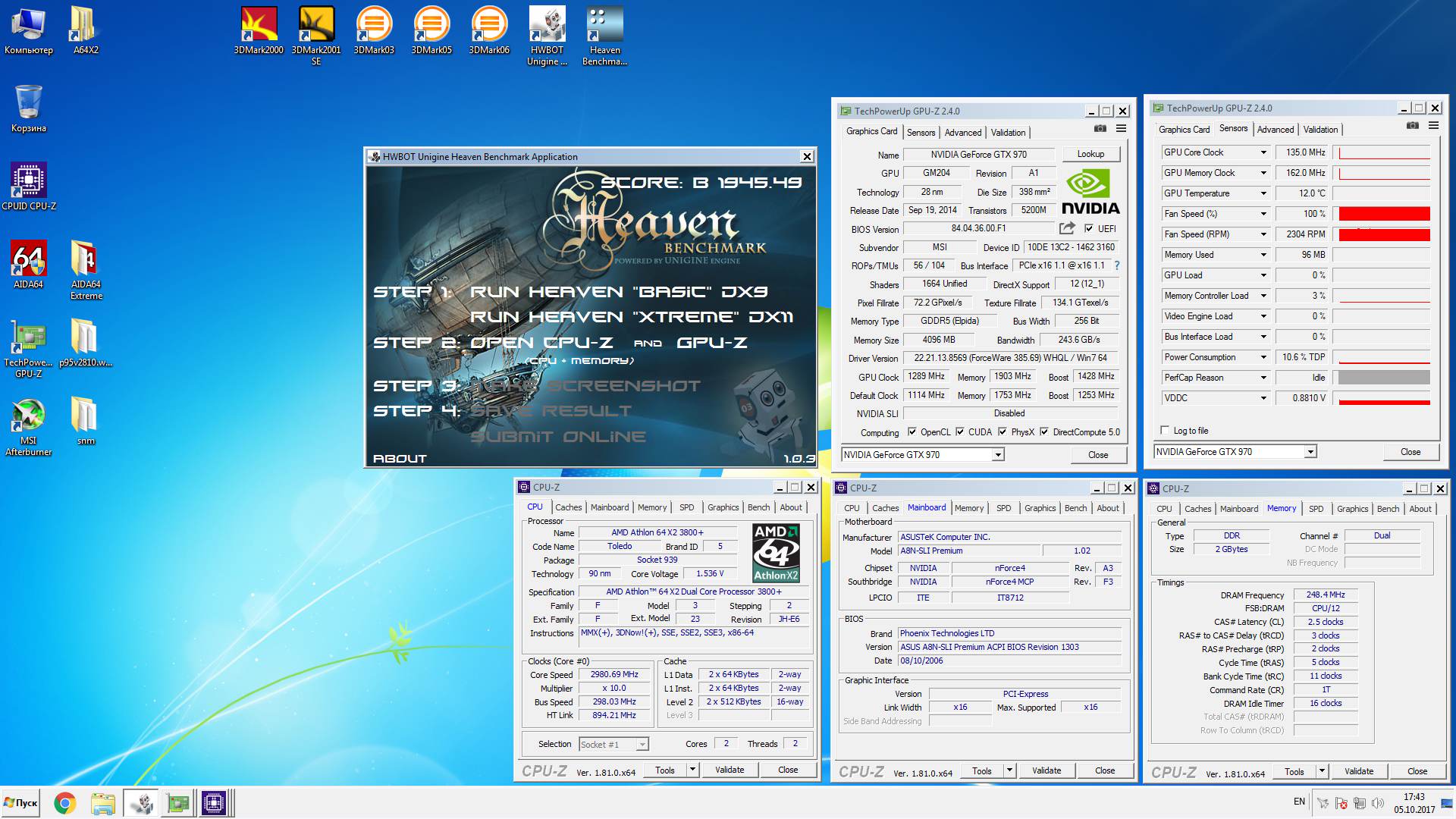Open the Caches tab in the CPU-Z CPU window
Viewport: 1456px width, 819px height.
pos(568,507)
